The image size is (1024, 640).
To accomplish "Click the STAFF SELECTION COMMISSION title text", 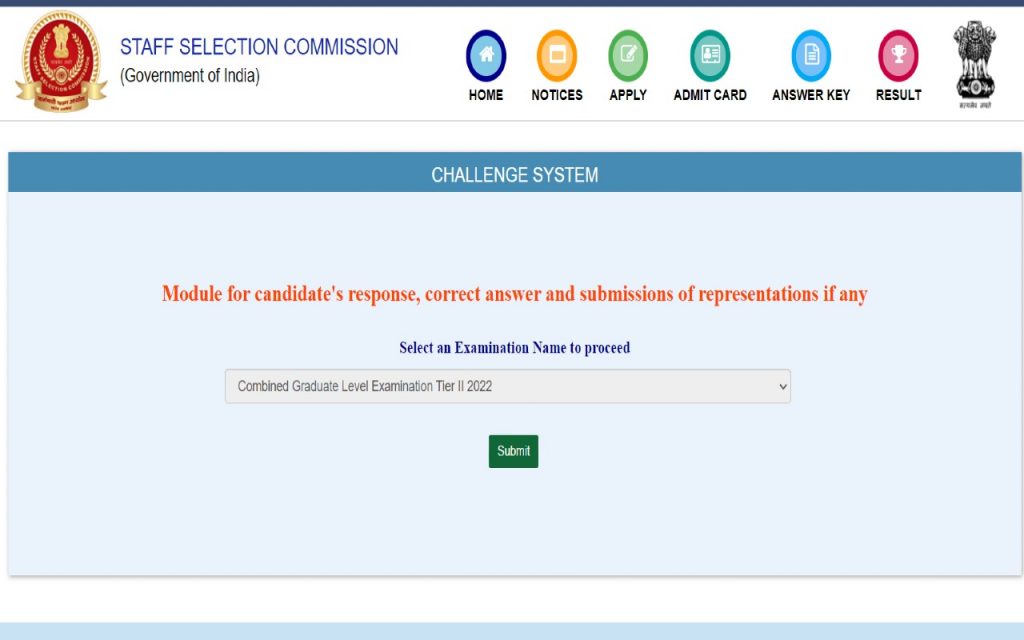I will (259, 47).
